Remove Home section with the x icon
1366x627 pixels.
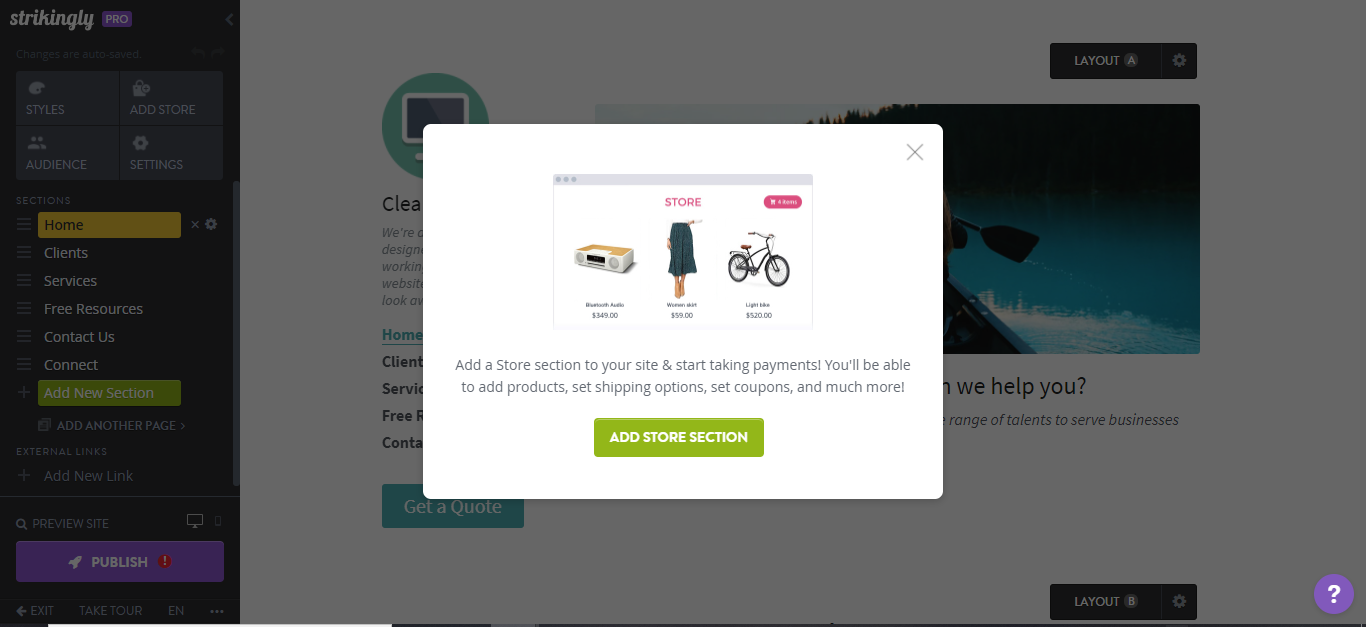(195, 225)
